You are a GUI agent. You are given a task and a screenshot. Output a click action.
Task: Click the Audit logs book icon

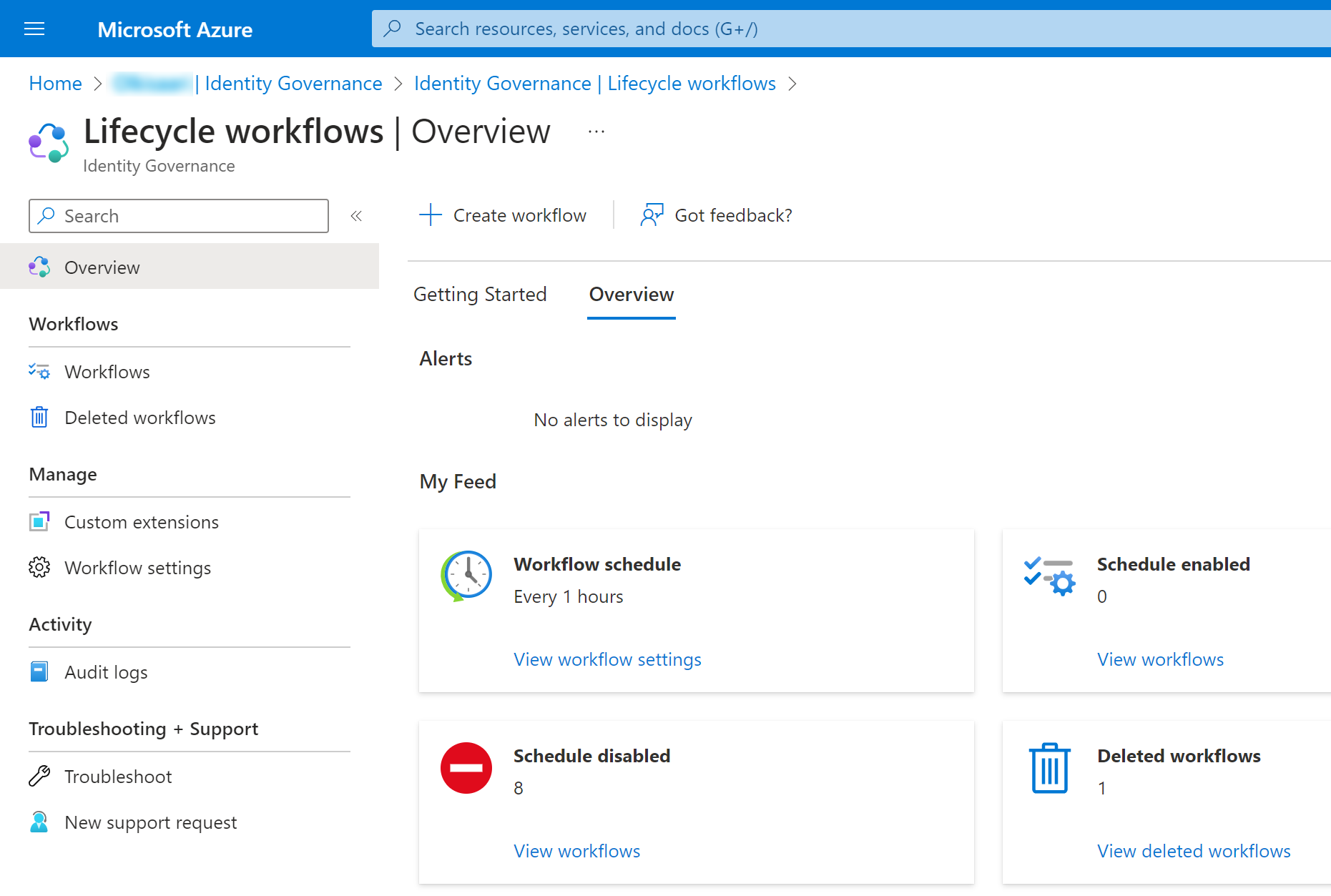coord(39,671)
